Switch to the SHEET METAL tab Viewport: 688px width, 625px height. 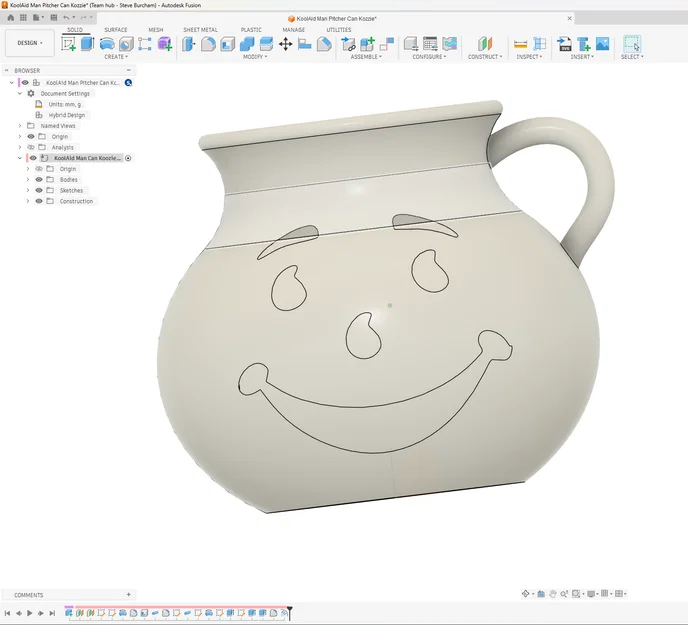tap(200, 30)
